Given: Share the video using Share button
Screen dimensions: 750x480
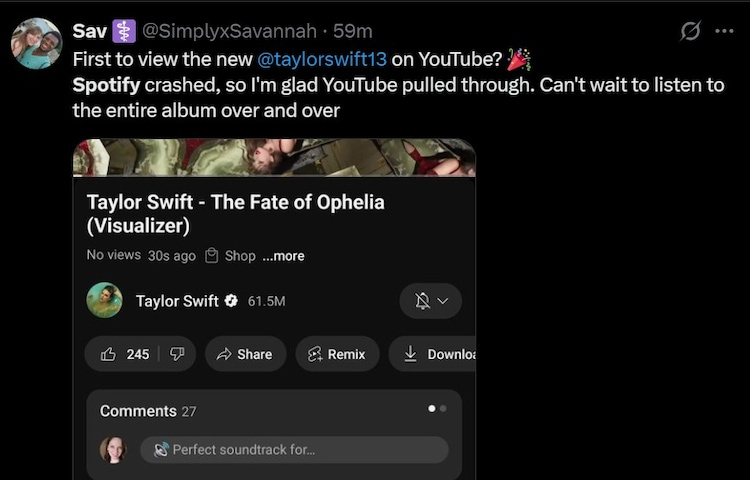Looking at the screenshot, I should (x=245, y=354).
